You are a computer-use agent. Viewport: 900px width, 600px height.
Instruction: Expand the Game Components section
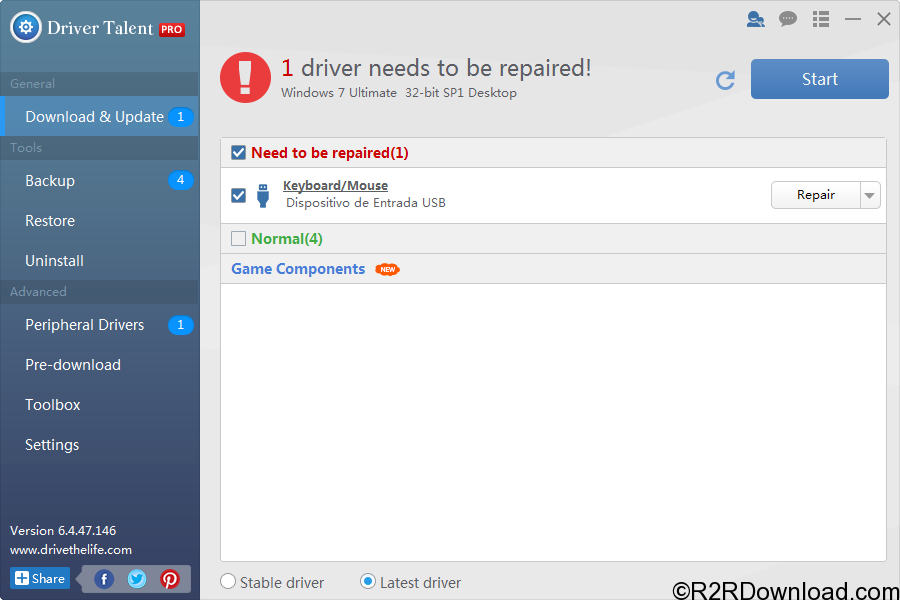click(553, 269)
